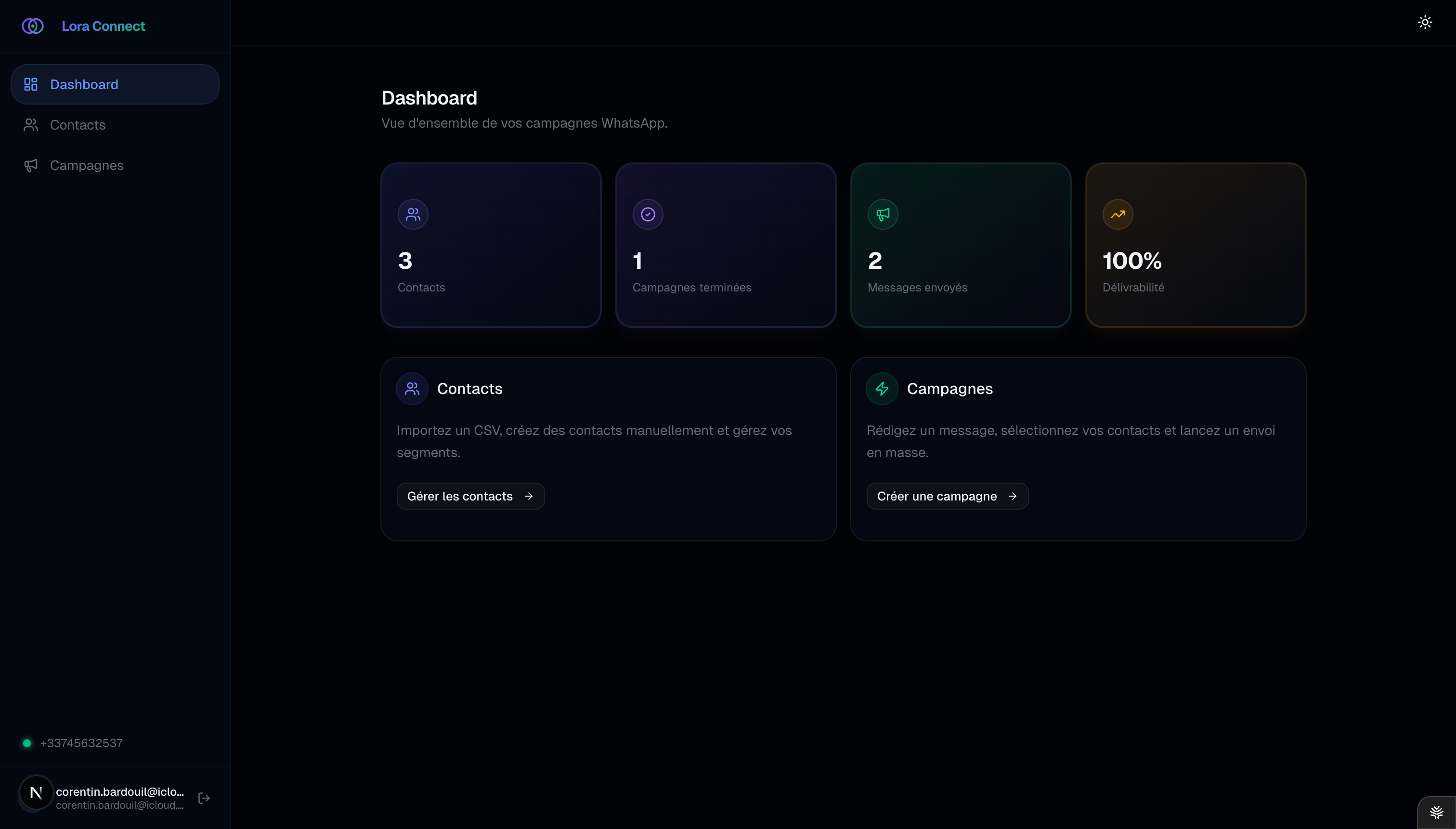Image resolution: width=1456 pixels, height=829 pixels.
Task: Click the phone number +33745632537
Action: tap(81, 743)
